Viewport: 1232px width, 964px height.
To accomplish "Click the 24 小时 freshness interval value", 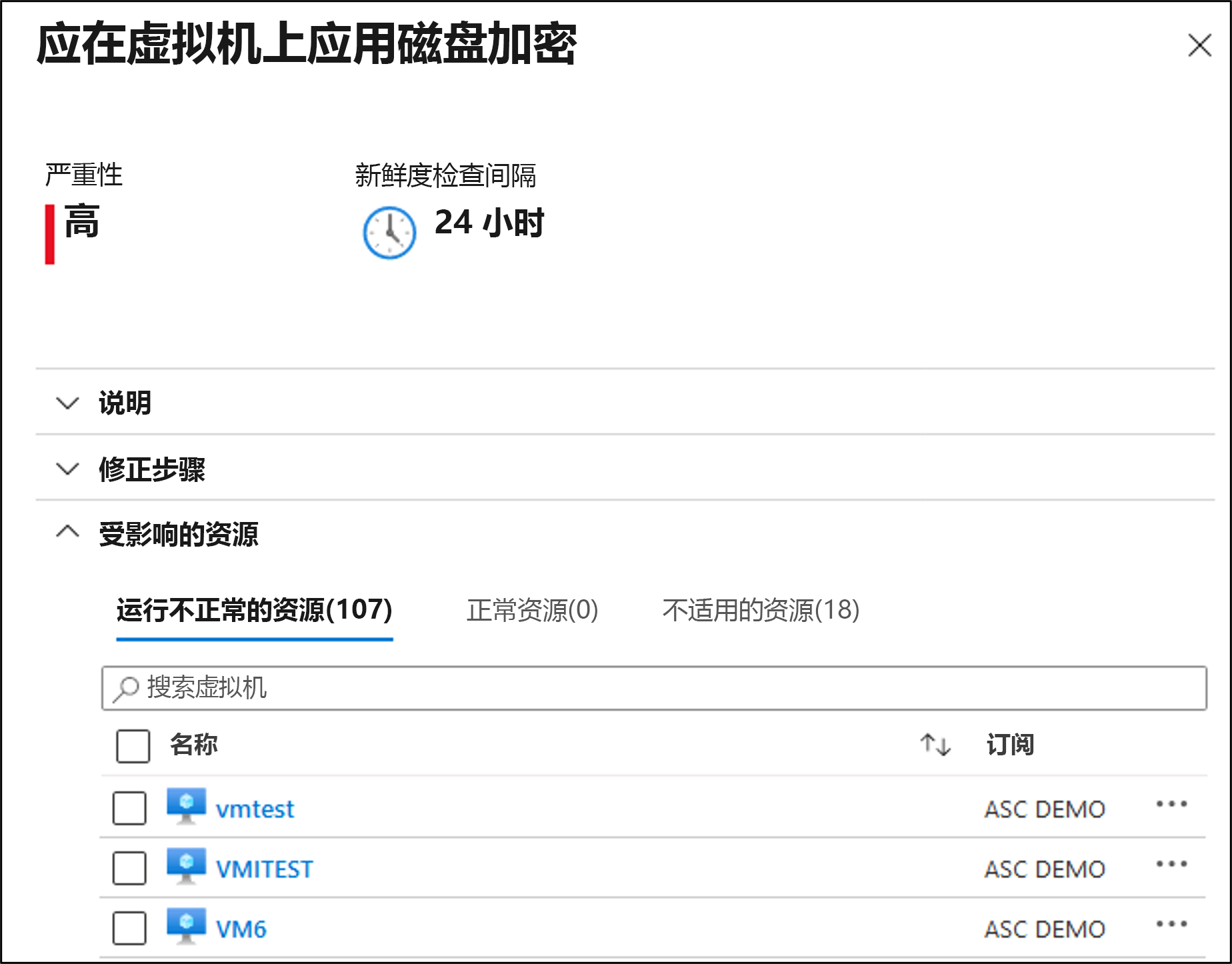I will [489, 222].
